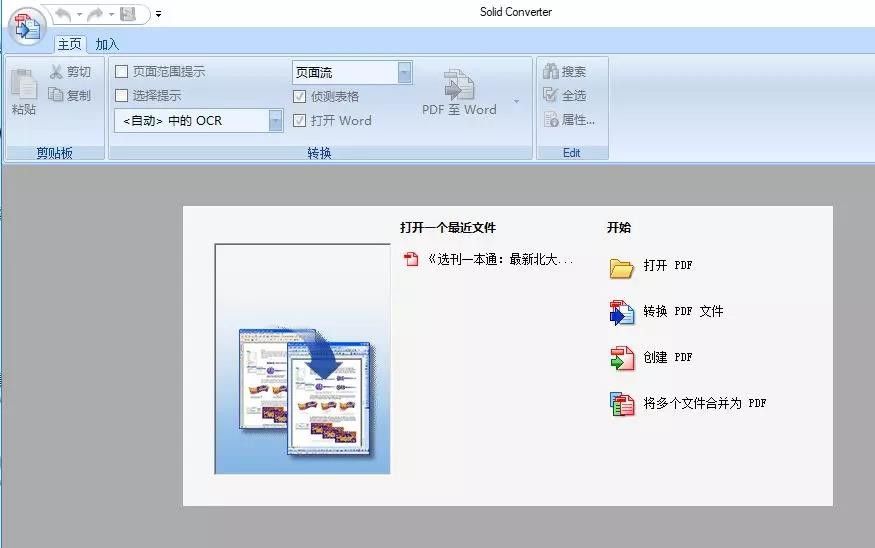The width and height of the screenshot is (875, 548).
Task: Expand the <自动> 中的 OCR dropdown
Action: 276,121
